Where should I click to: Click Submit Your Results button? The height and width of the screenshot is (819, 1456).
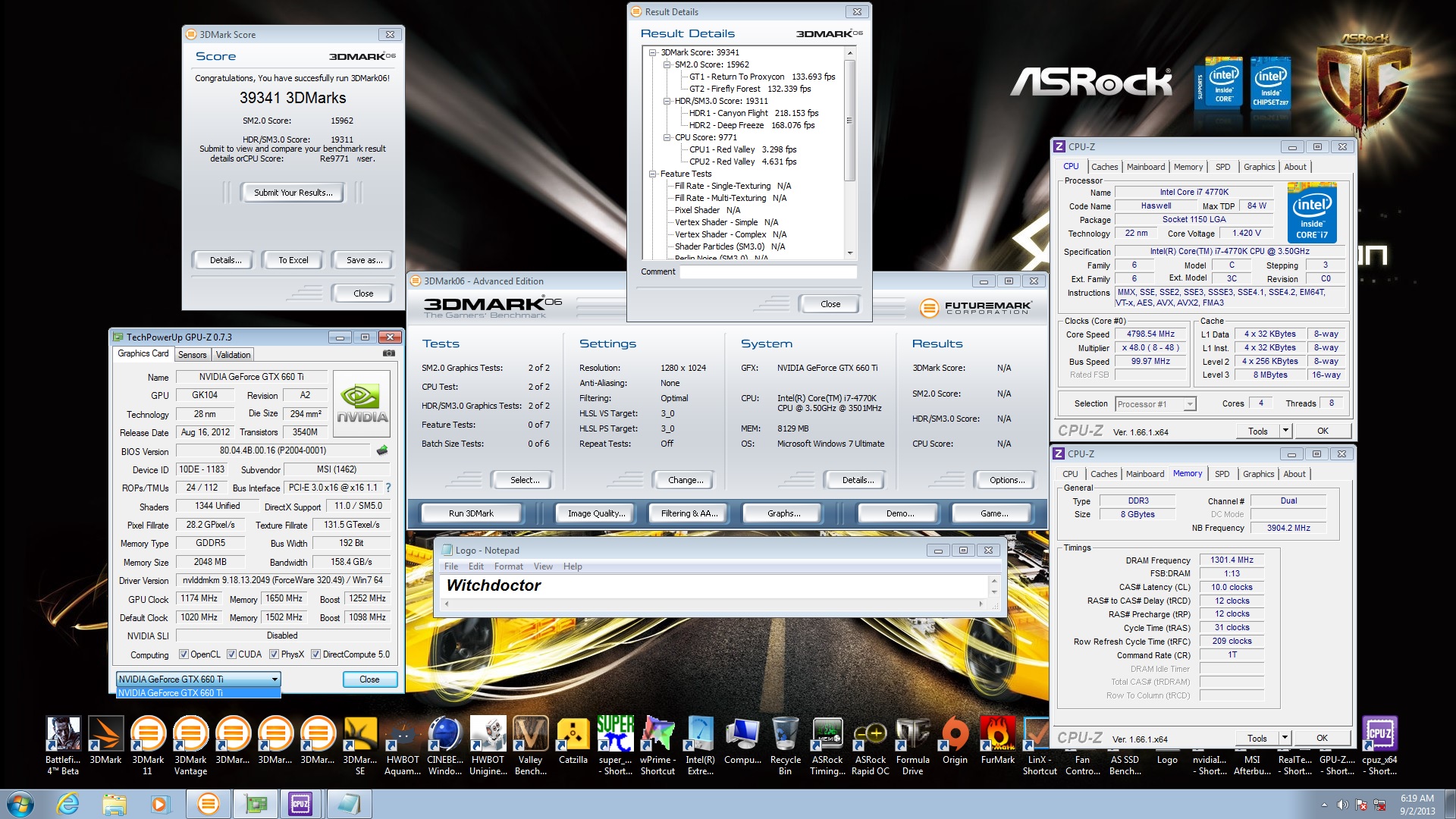[x=293, y=193]
